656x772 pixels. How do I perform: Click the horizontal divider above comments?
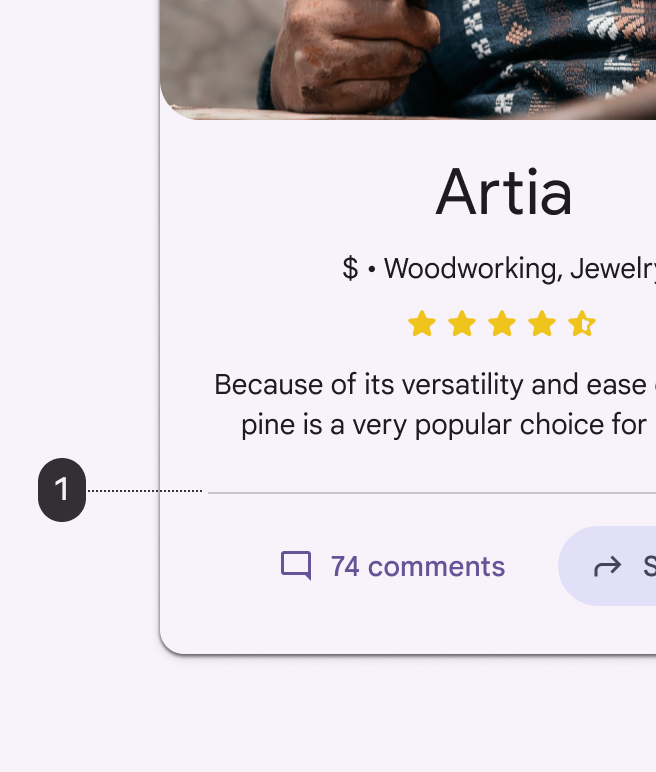[430, 493]
